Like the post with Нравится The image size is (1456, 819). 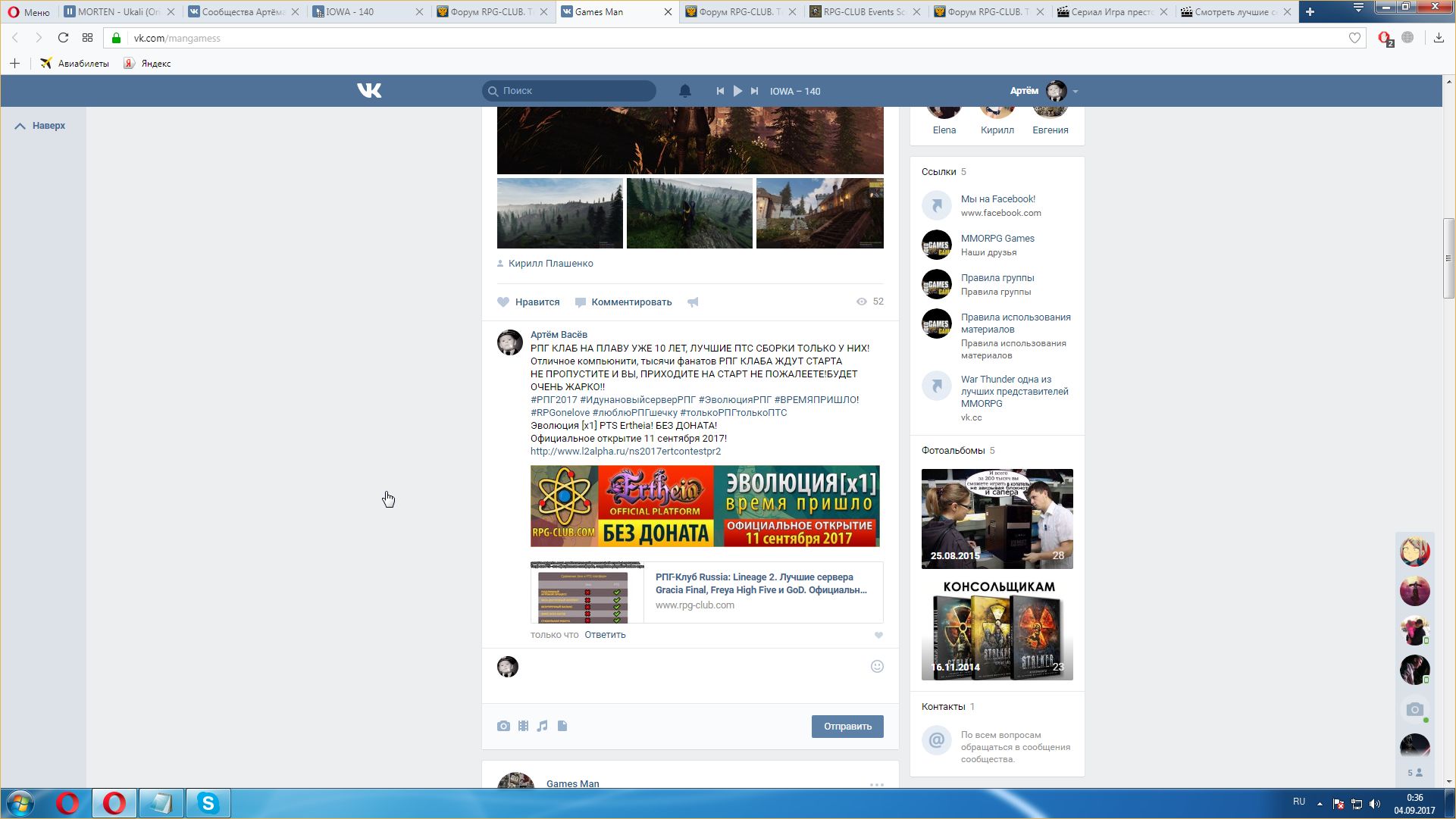(x=528, y=302)
